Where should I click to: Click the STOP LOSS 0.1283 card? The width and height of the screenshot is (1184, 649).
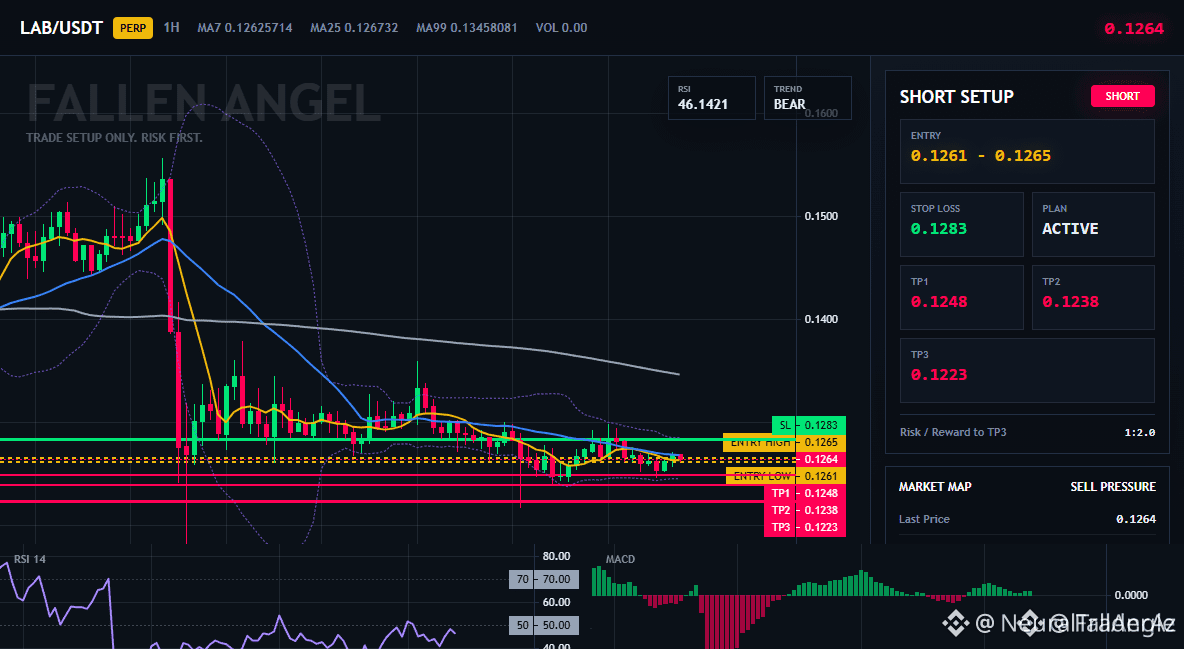(961, 224)
